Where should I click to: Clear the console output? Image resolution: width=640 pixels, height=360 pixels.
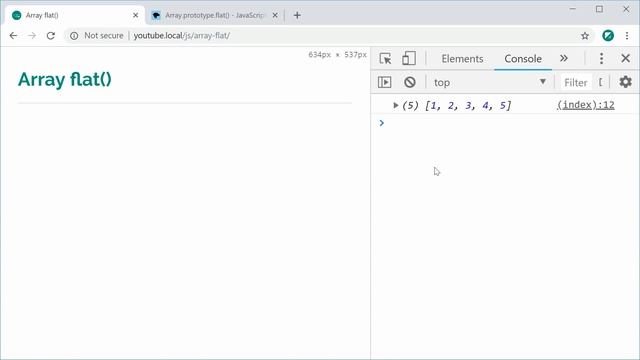point(410,82)
